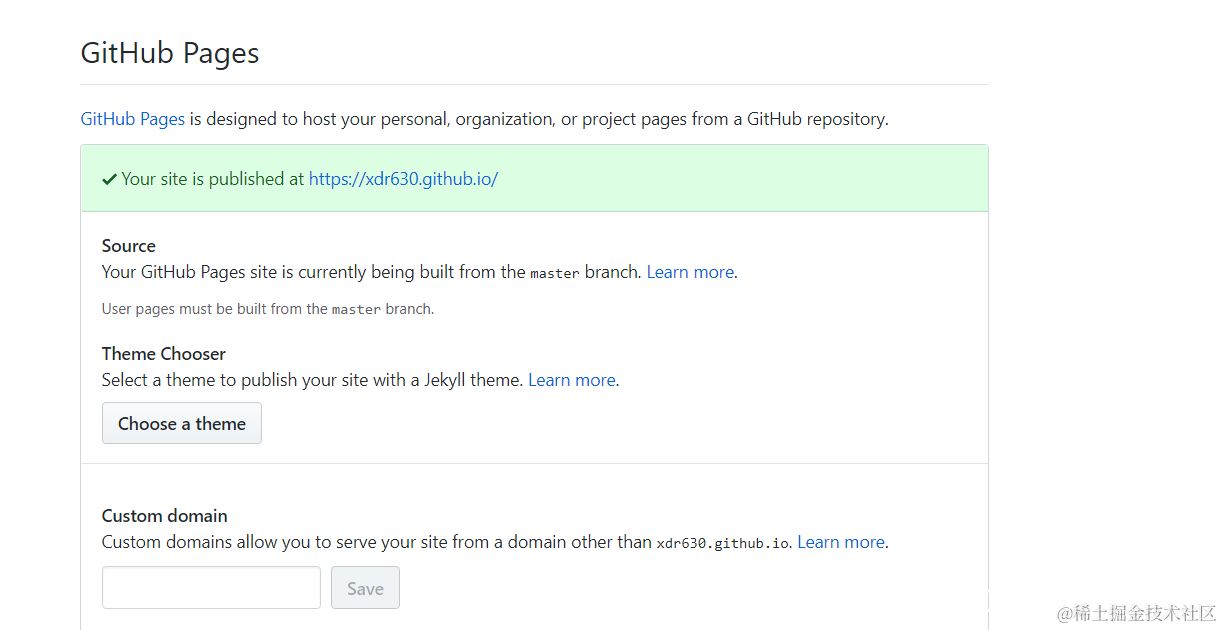Open the GitHub Pages intro link
The height and width of the screenshot is (630, 1223).
pos(132,119)
